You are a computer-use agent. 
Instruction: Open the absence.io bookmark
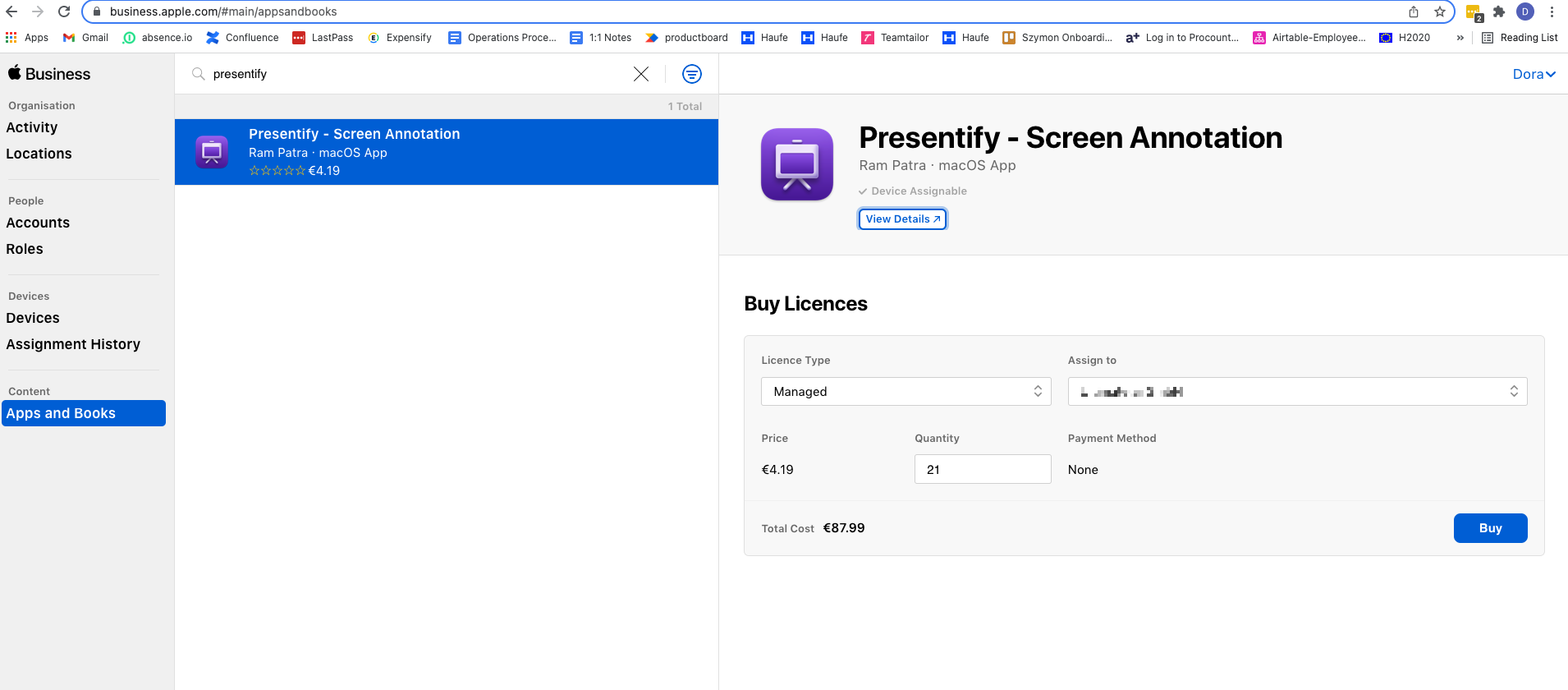click(157, 38)
